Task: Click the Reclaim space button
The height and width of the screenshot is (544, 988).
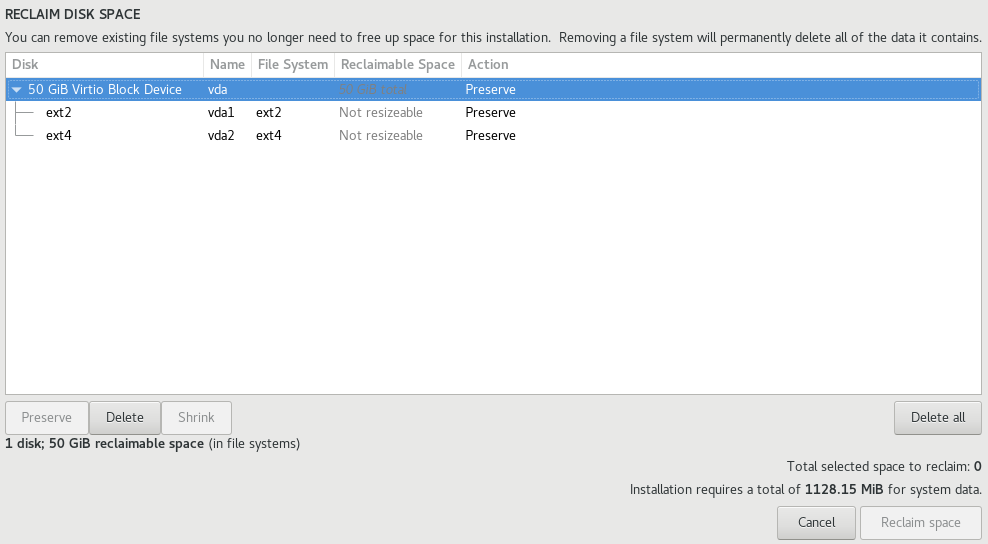Action: pyautogui.click(x=920, y=522)
